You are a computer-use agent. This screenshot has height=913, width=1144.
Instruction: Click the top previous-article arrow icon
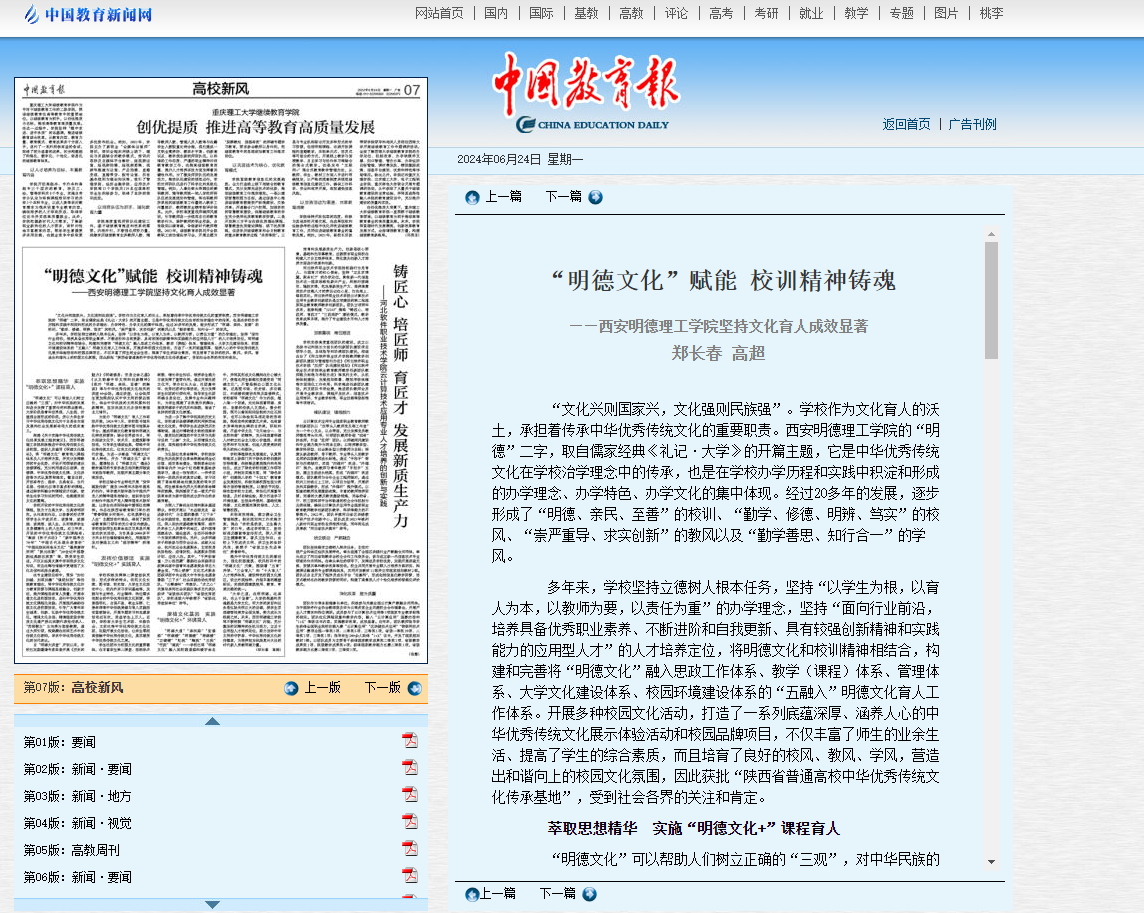pos(472,197)
